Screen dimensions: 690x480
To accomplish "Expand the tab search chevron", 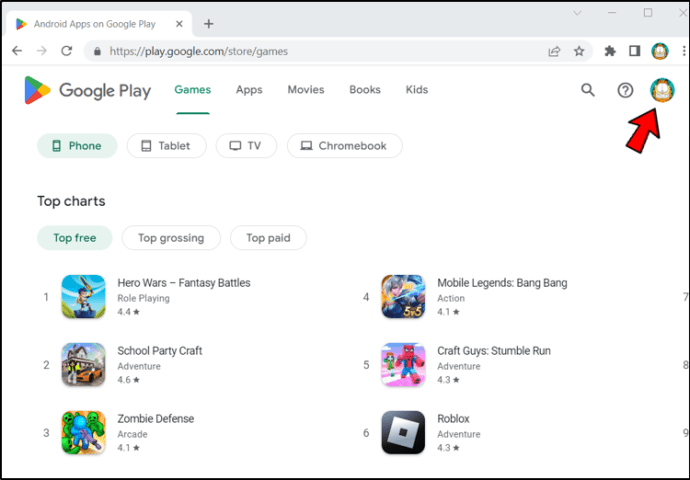I will tap(577, 13).
